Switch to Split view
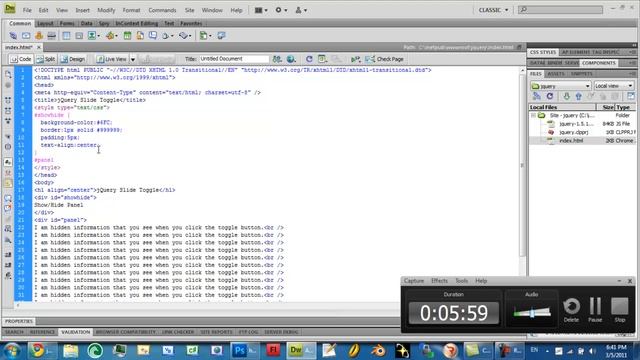This screenshot has width=640, height=360. (45, 59)
